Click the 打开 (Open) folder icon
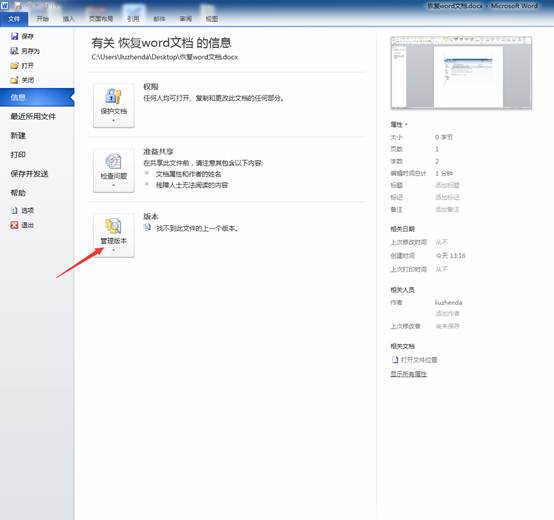The width and height of the screenshot is (554, 520). click(14, 65)
